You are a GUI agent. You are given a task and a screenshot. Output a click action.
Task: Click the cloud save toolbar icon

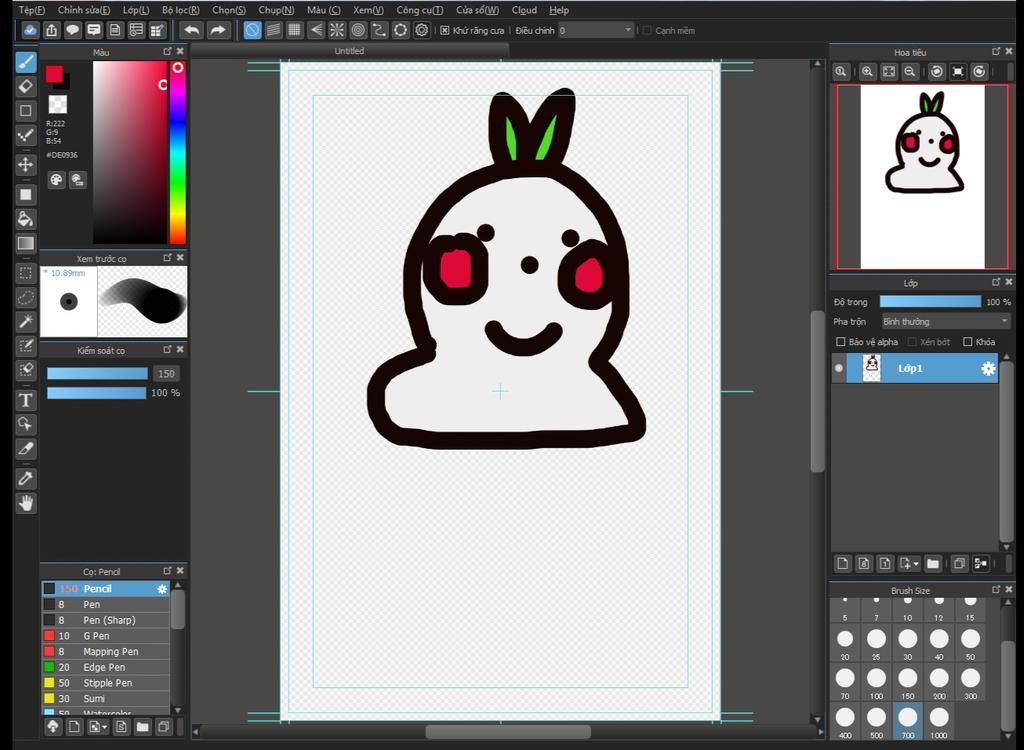[30, 30]
